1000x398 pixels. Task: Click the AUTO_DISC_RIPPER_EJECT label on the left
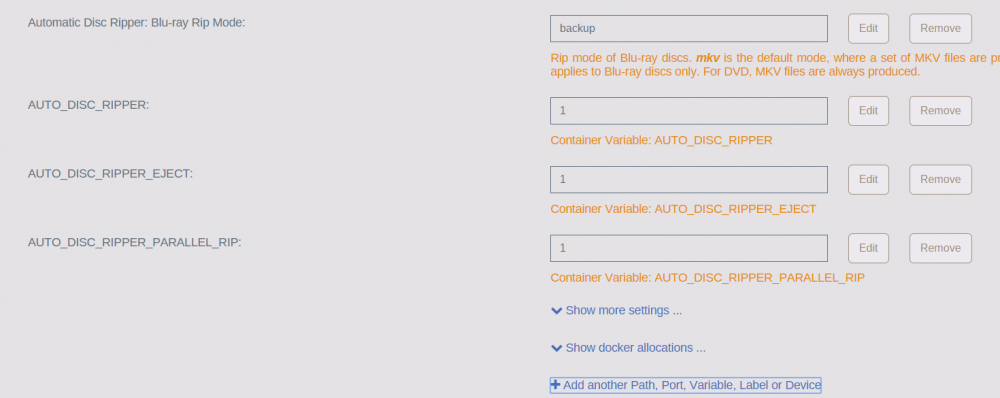pos(110,173)
